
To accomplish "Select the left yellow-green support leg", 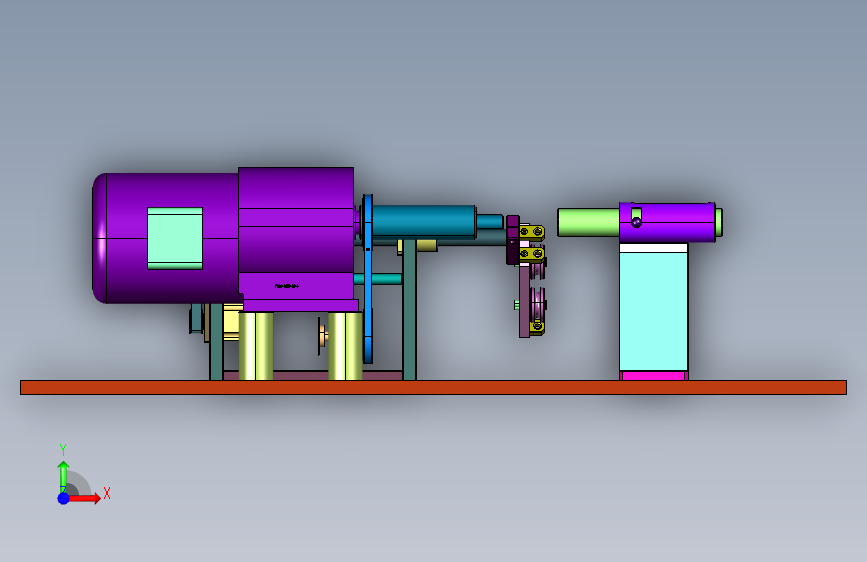I will coord(255,346).
